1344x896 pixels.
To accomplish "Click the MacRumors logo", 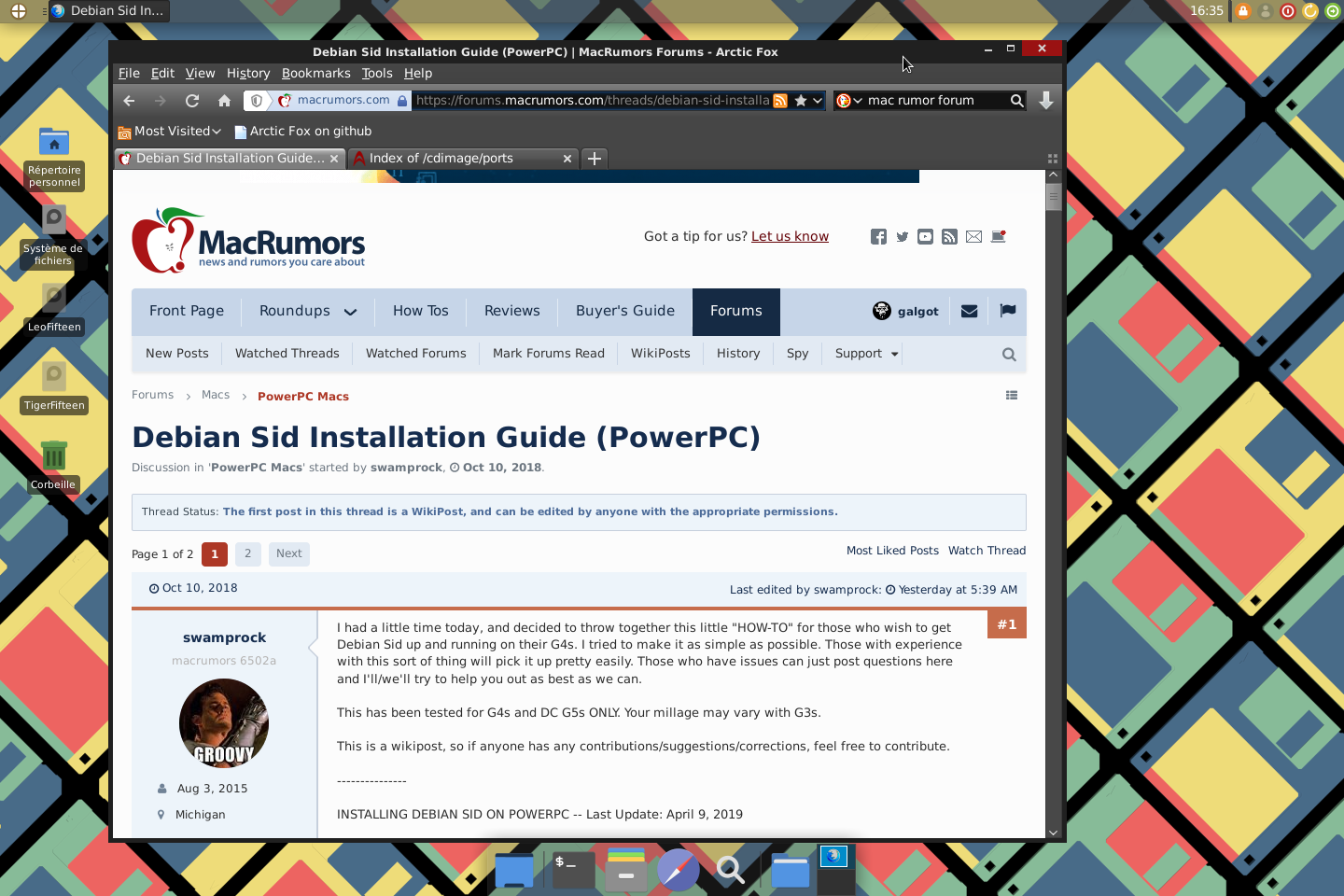I will [x=248, y=240].
